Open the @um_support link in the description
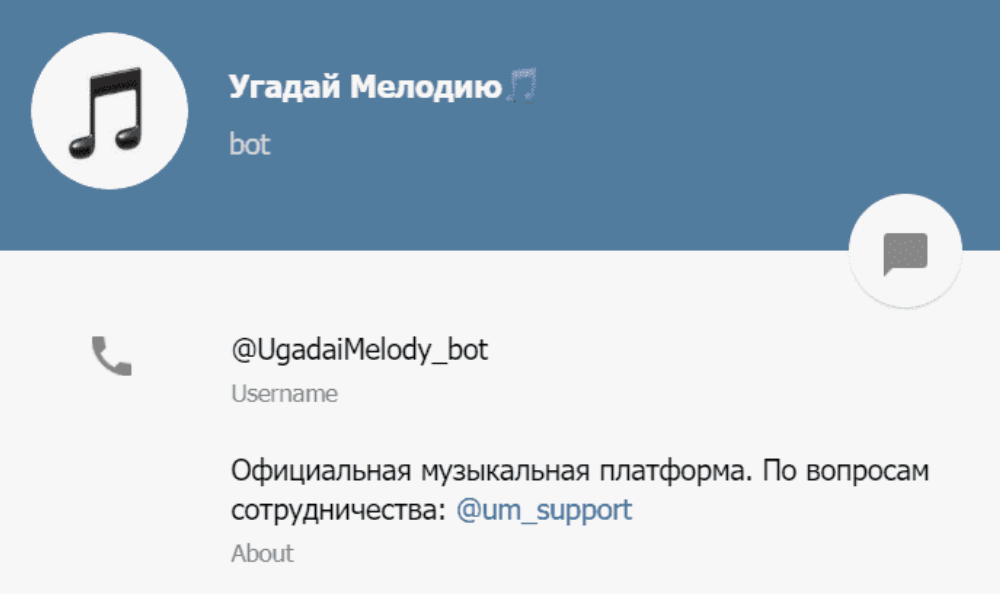Image resolution: width=1000 pixels, height=594 pixels. pos(544,509)
